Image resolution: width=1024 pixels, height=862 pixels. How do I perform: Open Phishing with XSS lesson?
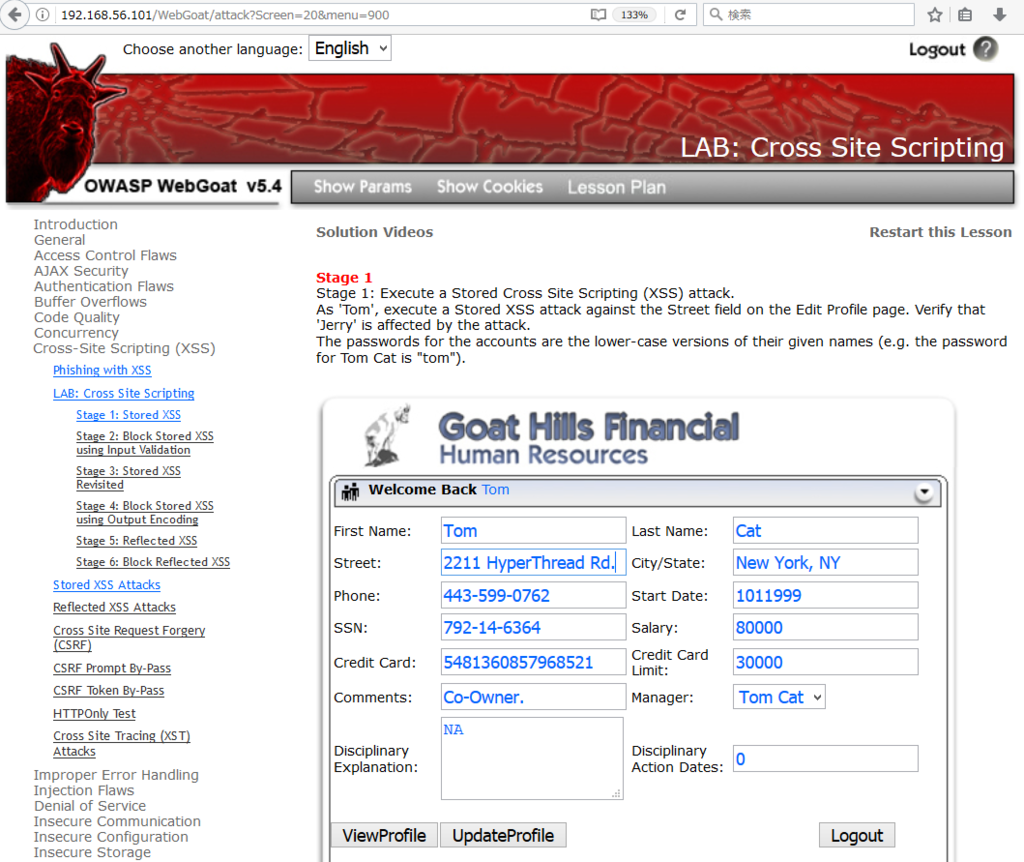tap(102, 370)
